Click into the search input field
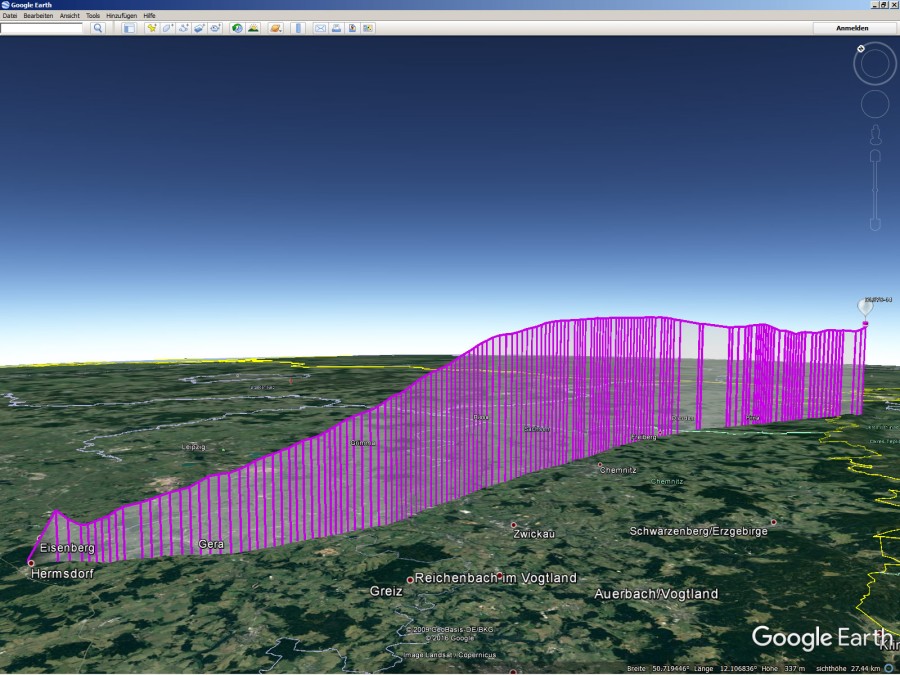 click(42, 28)
